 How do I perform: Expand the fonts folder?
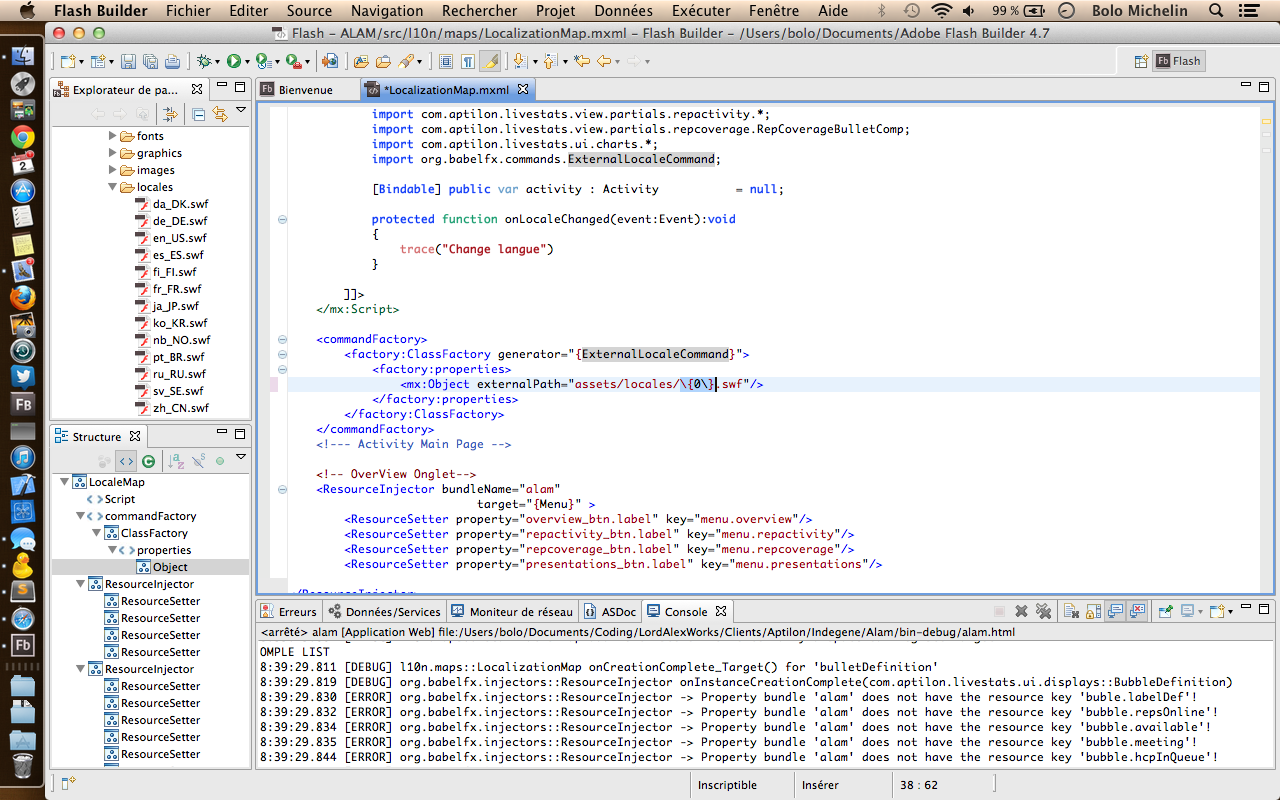(112, 136)
